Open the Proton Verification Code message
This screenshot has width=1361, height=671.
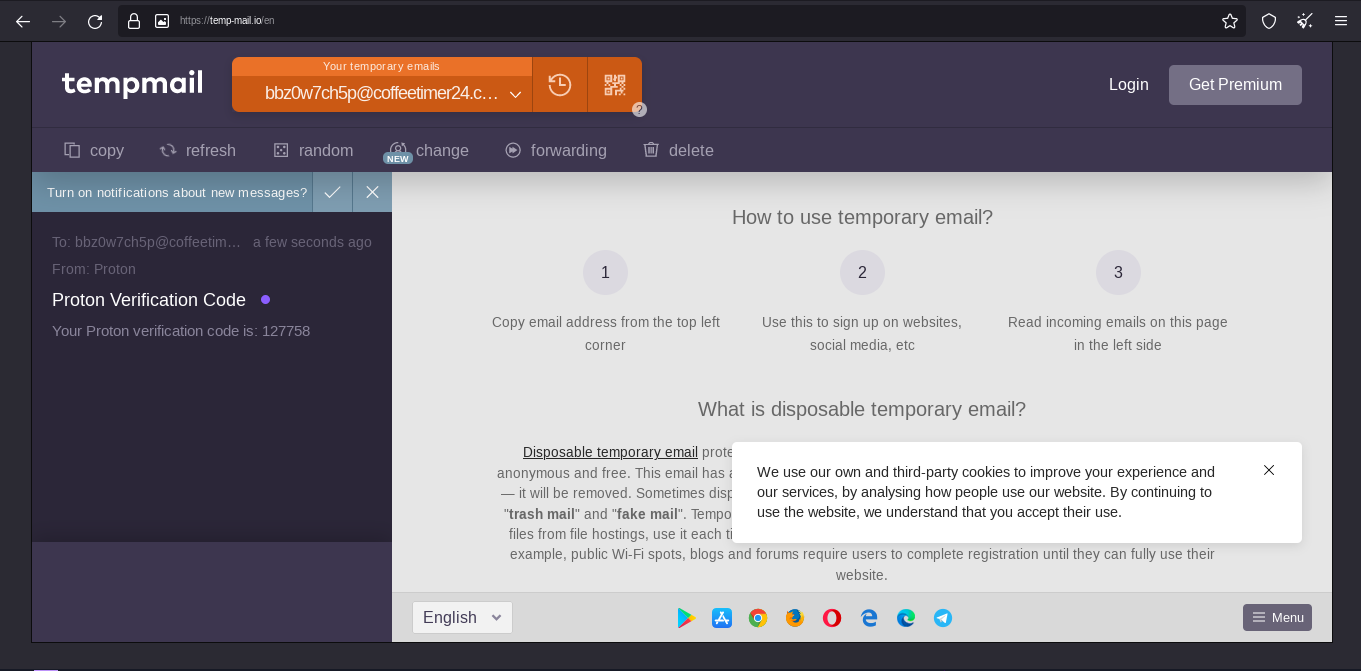tap(149, 300)
